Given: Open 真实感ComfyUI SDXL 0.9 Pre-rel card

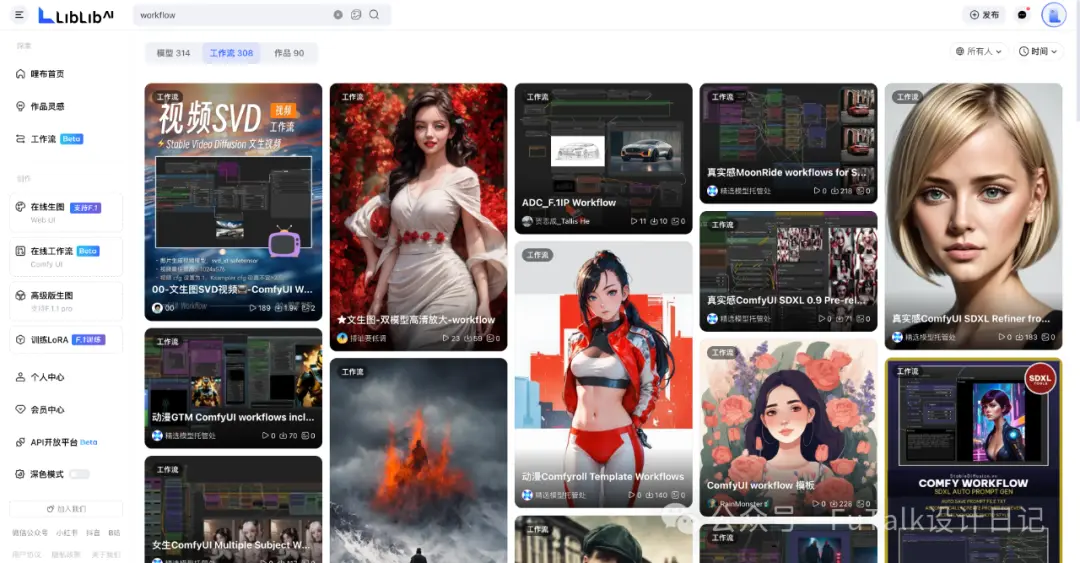Looking at the screenshot, I should click(789, 271).
